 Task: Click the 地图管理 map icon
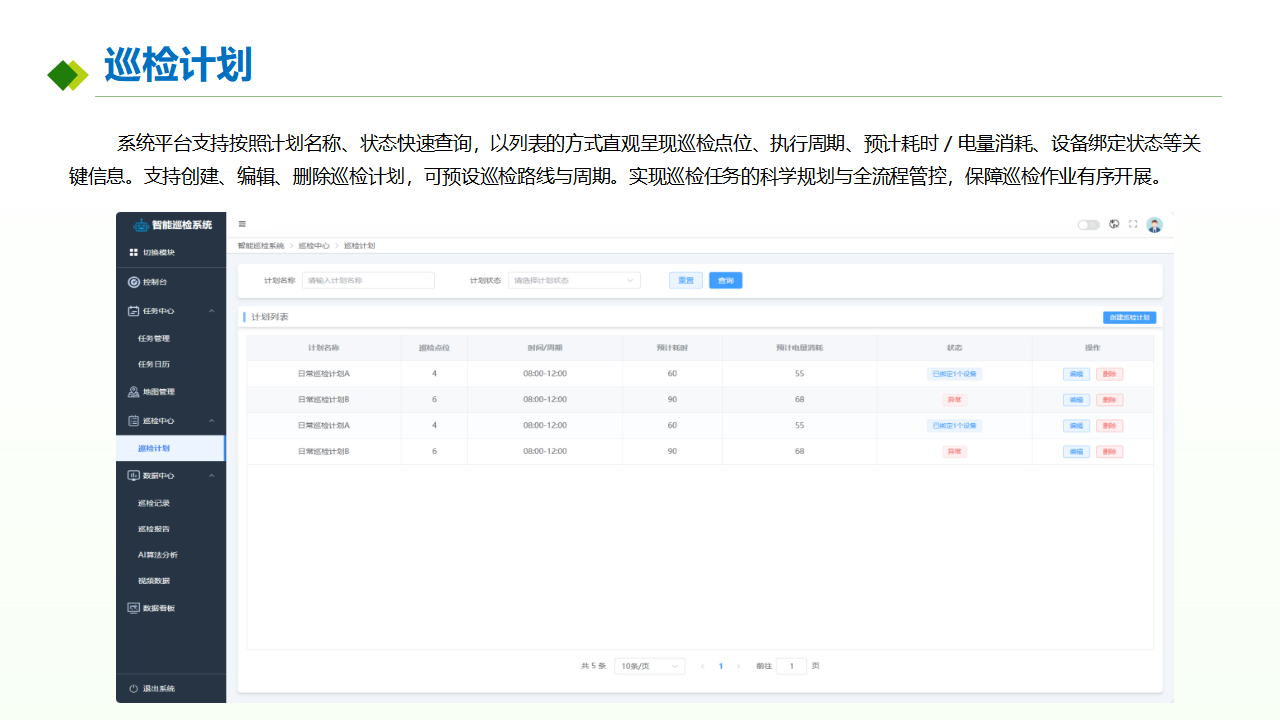point(134,392)
